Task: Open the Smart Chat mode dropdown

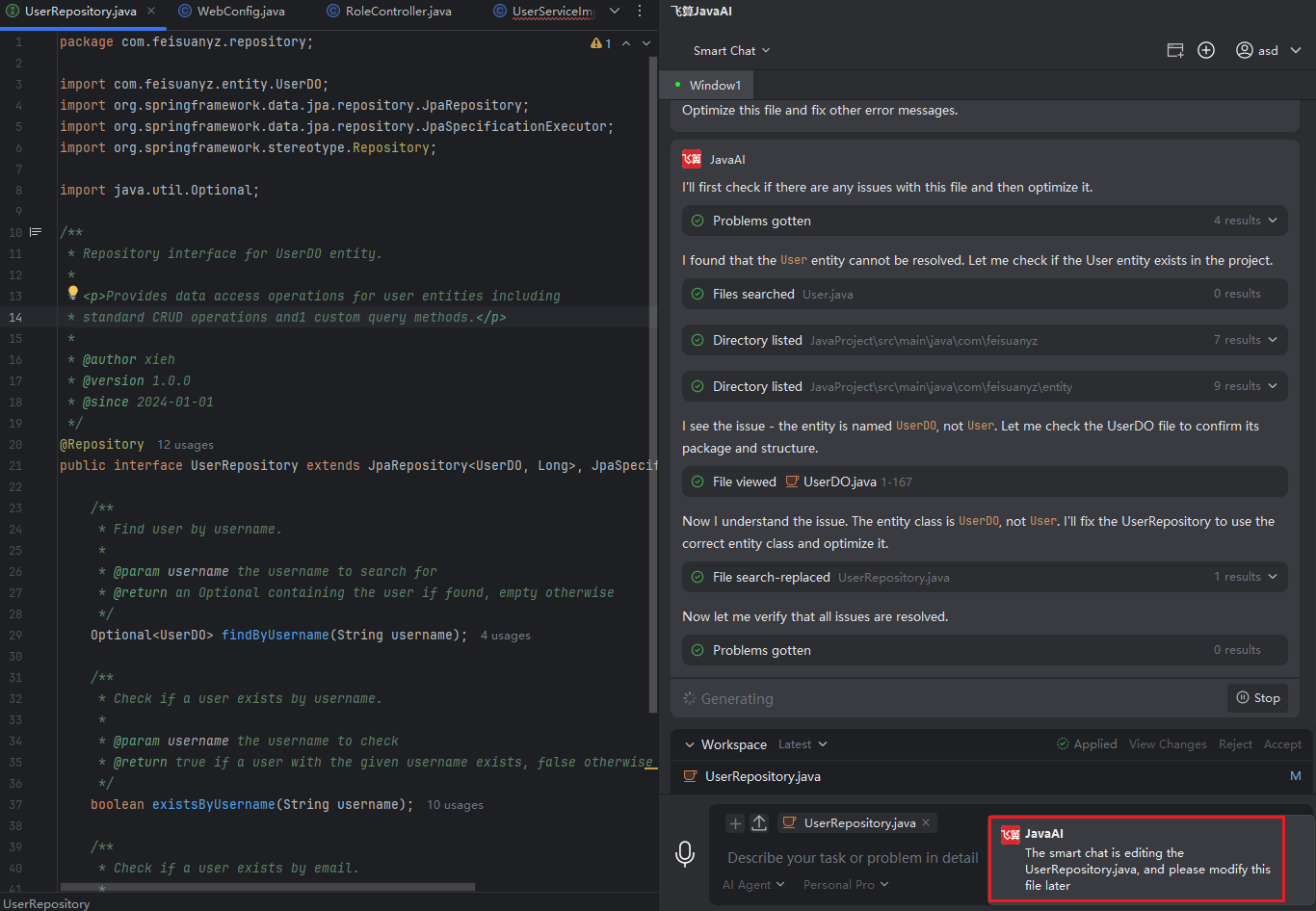Action: coord(731,50)
